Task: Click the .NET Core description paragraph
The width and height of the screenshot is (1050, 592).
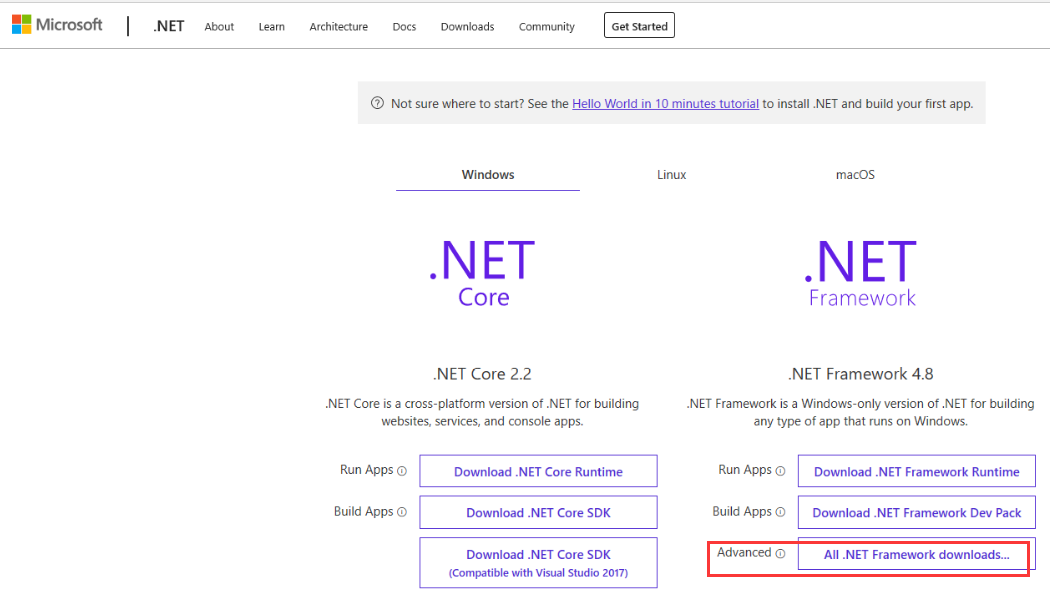Action: 482,413
